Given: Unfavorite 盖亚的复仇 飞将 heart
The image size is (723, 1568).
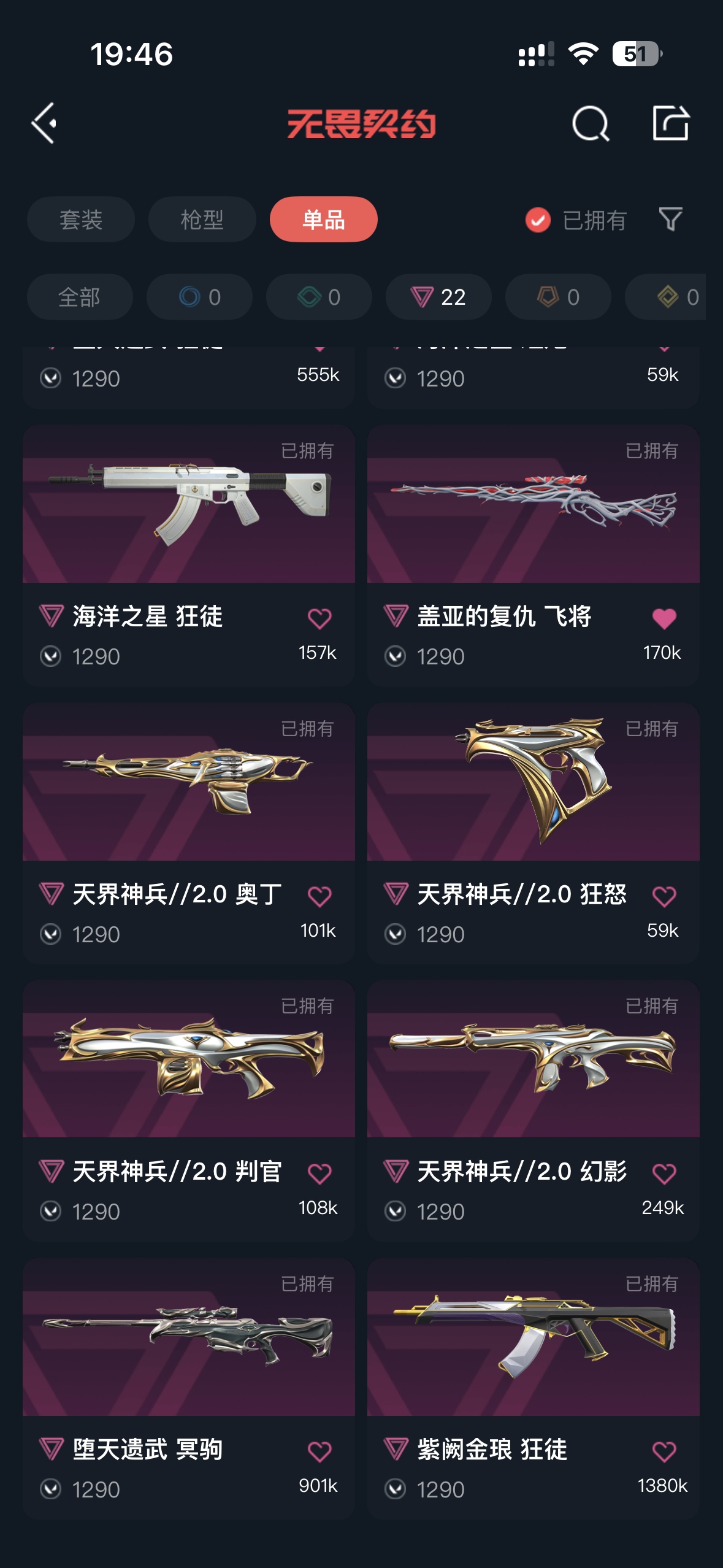Looking at the screenshot, I should 664,618.
